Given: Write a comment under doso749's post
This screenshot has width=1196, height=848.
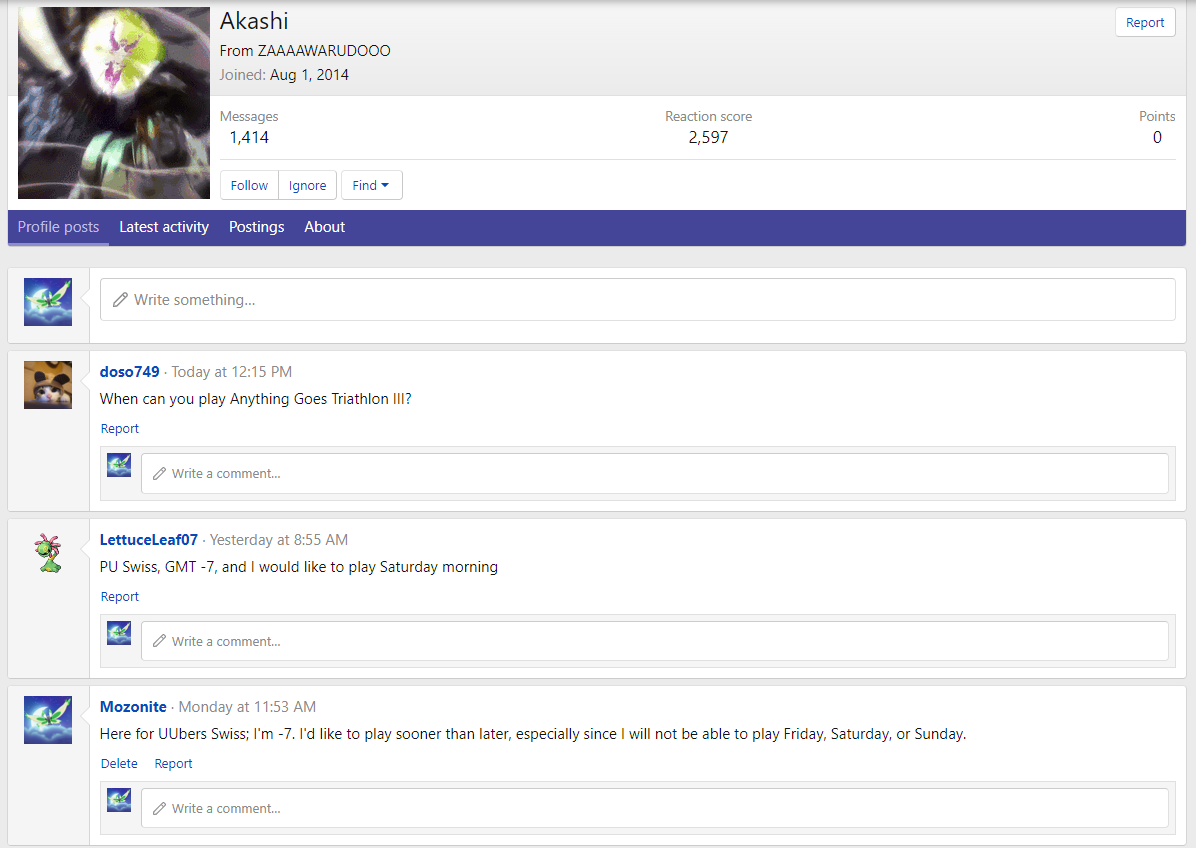Looking at the screenshot, I should (x=654, y=474).
